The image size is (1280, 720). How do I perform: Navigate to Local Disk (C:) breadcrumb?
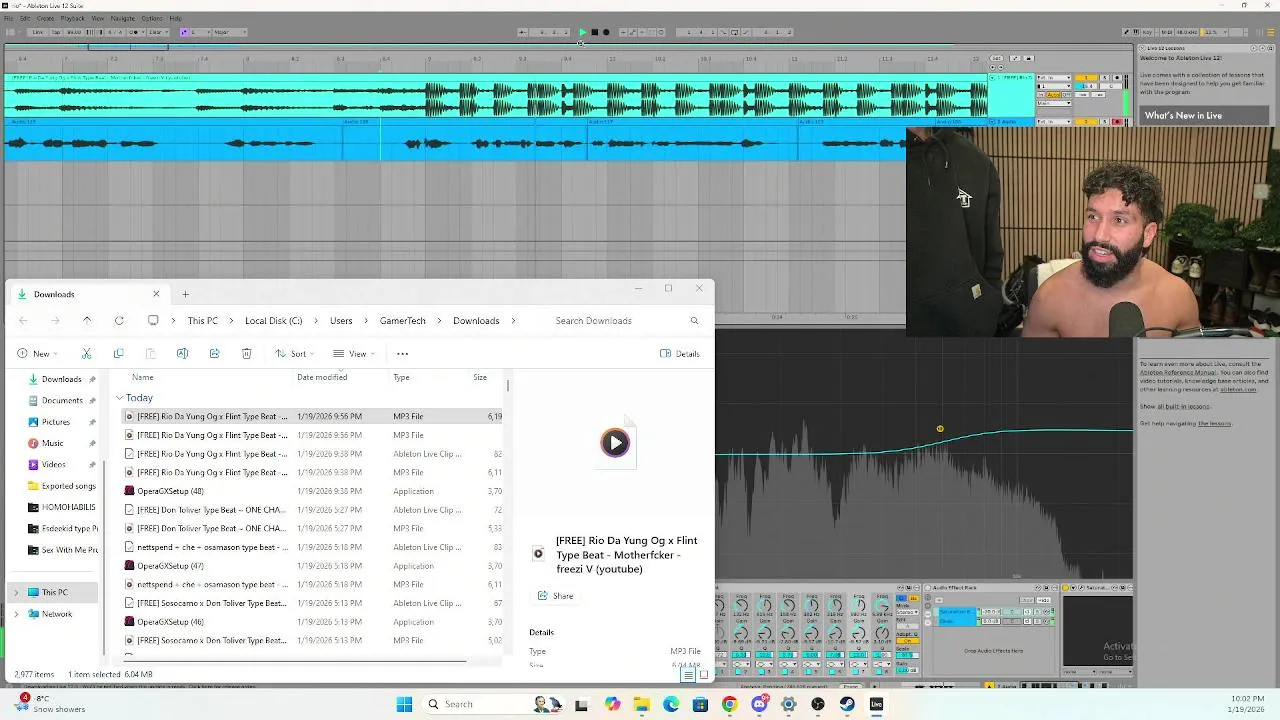[273, 321]
